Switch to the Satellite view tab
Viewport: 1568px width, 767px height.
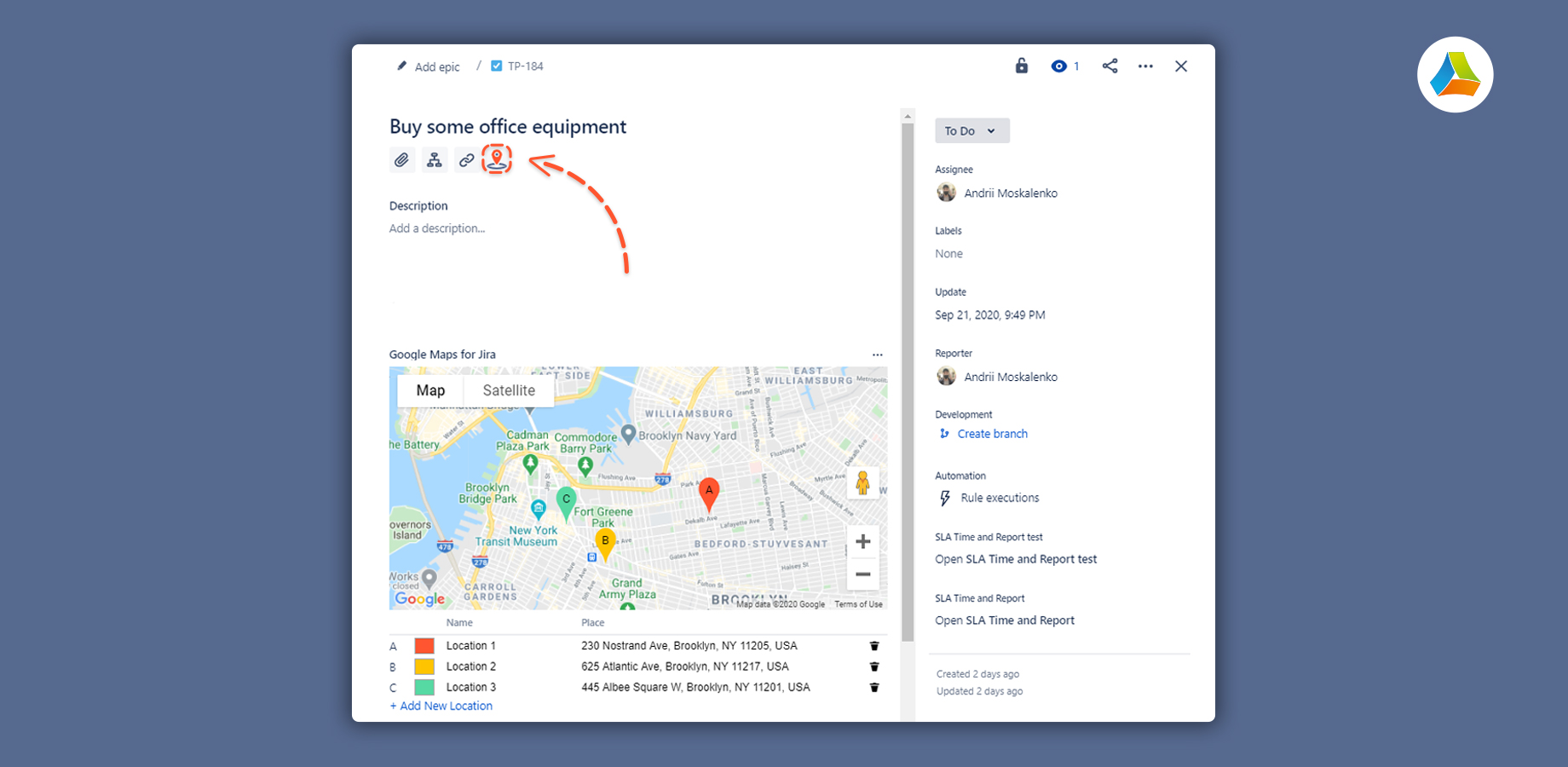point(509,390)
